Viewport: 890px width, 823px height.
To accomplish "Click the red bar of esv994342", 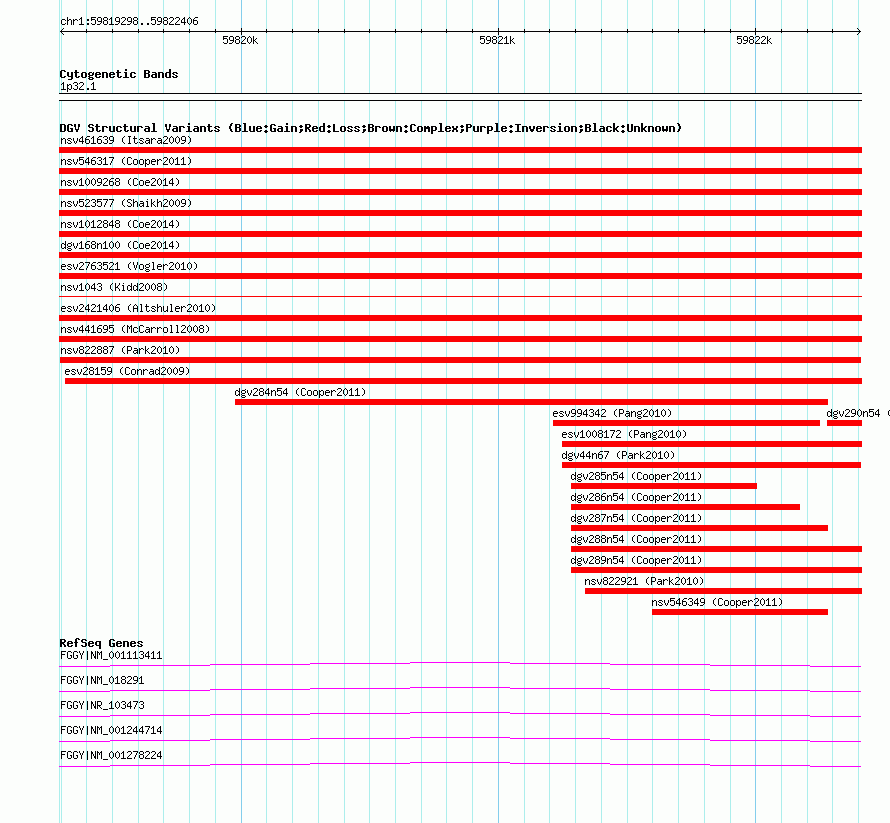I will [686, 423].
